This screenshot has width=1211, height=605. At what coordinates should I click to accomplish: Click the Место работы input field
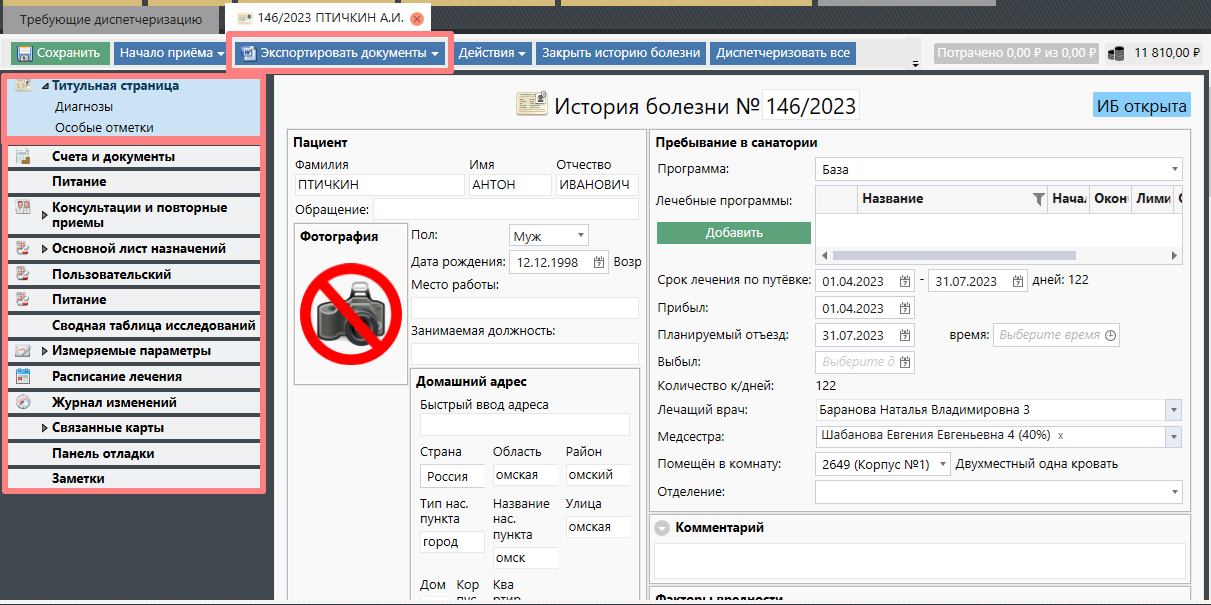[x=525, y=308]
